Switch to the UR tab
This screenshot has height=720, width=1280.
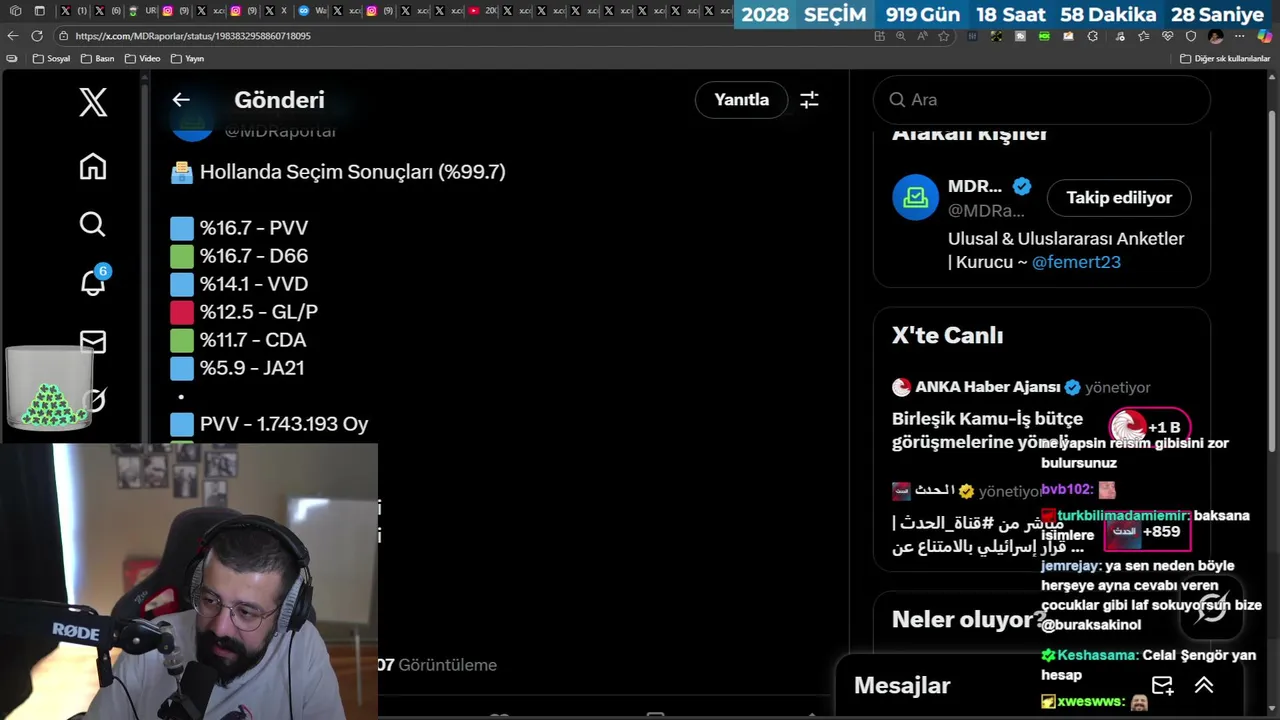coord(141,11)
